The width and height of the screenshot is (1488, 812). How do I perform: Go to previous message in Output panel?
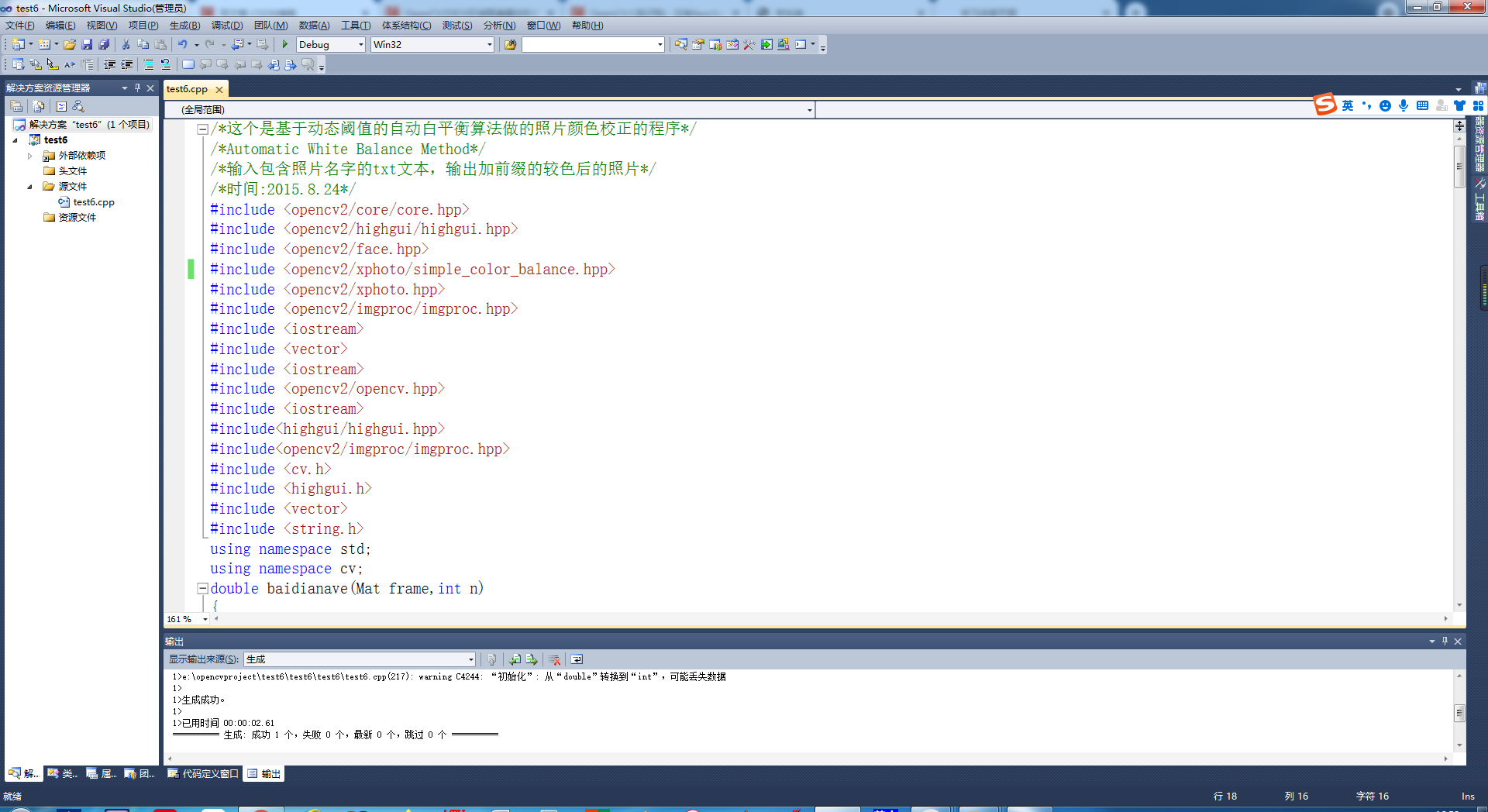point(515,659)
